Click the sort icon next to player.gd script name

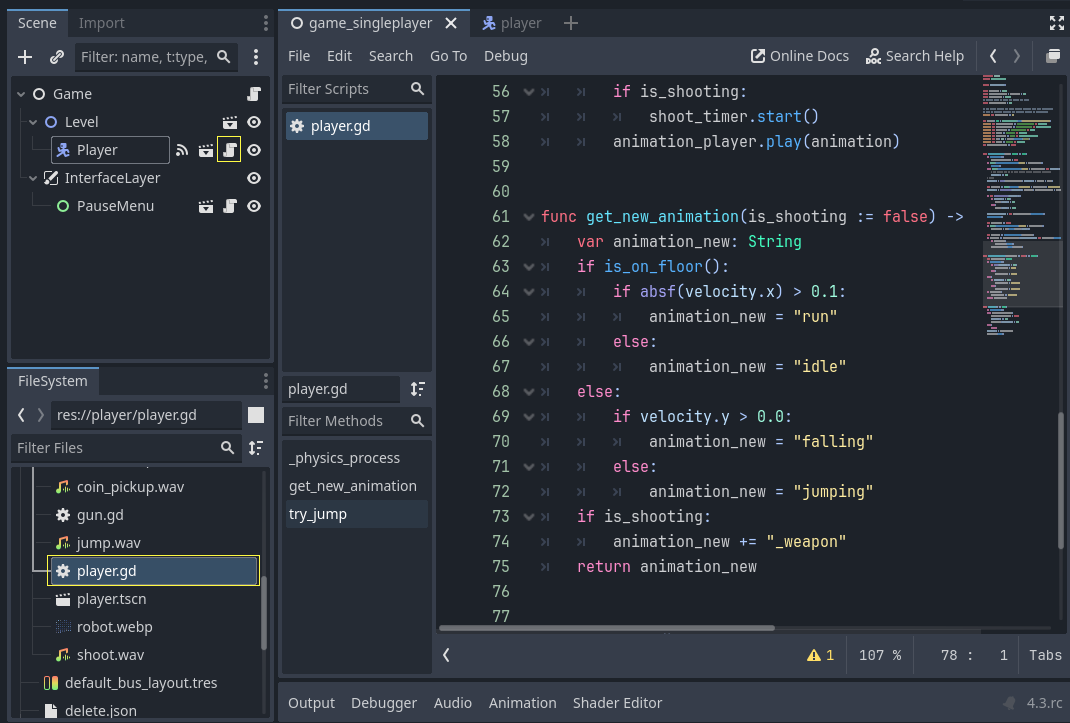(x=417, y=389)
